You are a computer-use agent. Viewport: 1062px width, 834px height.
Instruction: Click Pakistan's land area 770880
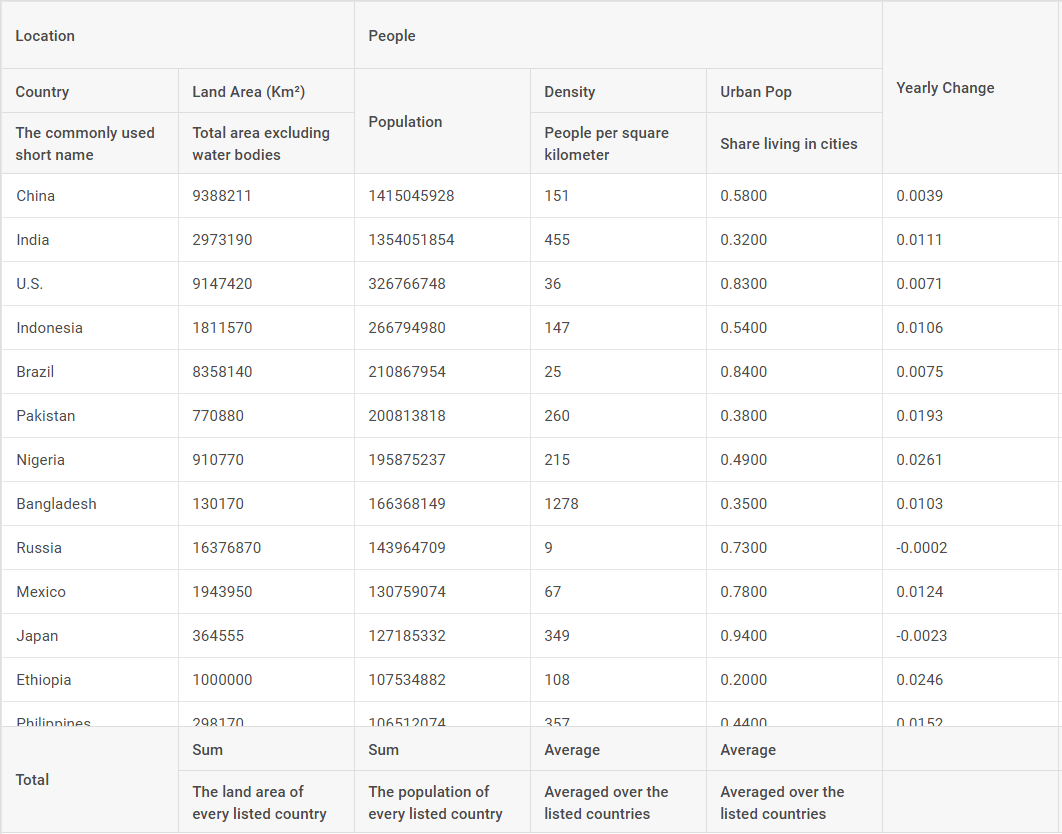[266, 416]
